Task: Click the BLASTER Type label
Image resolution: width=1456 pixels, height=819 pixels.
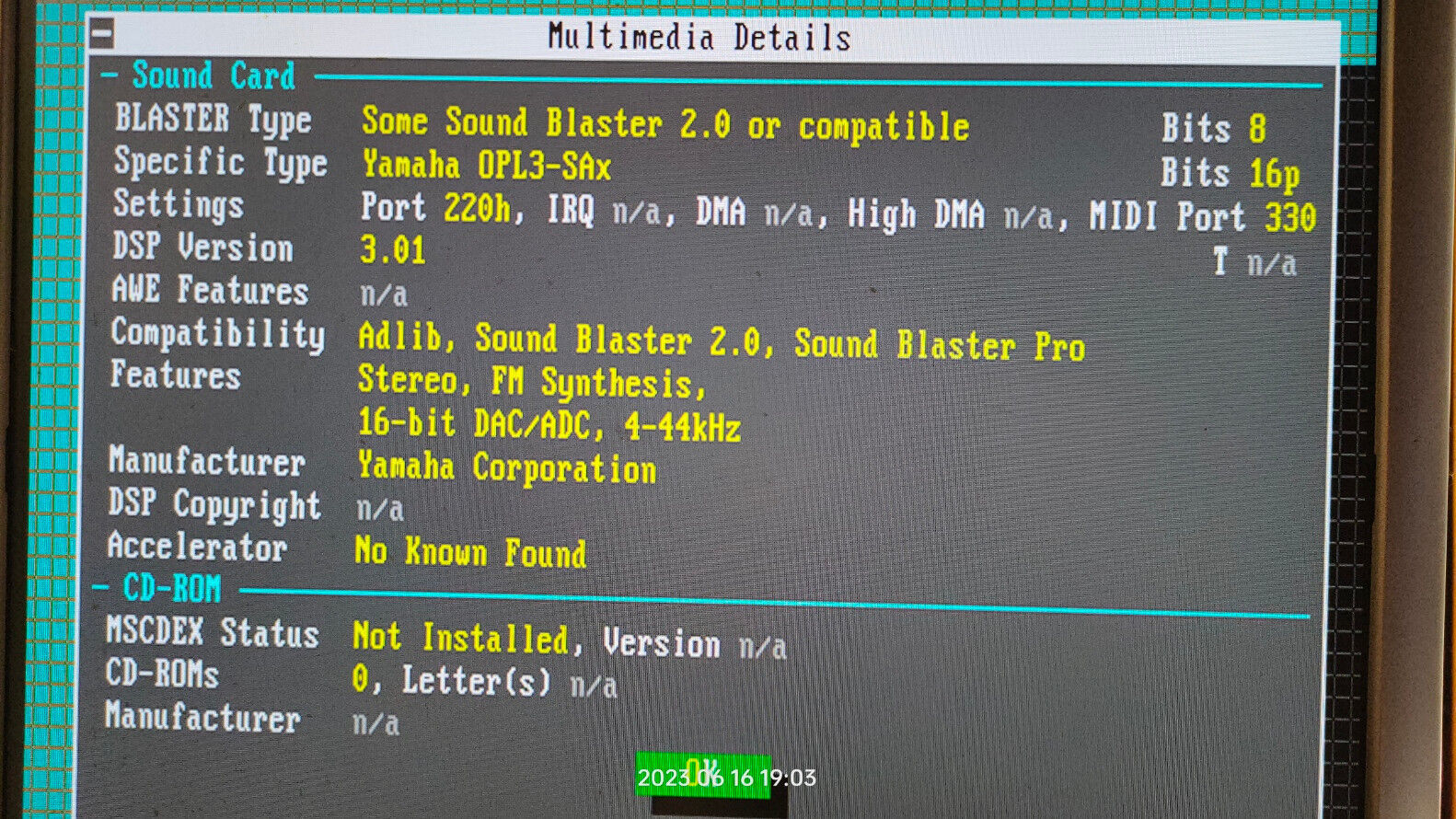Action: click(x=213, y=120)
